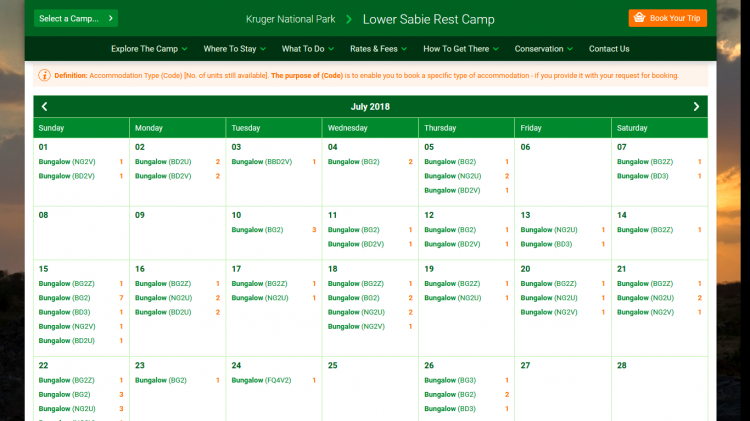The width and height of the screenshot is (750, 421).
Task: Select Bungalow (BG2) on July 18
Action: click(353, 298)
